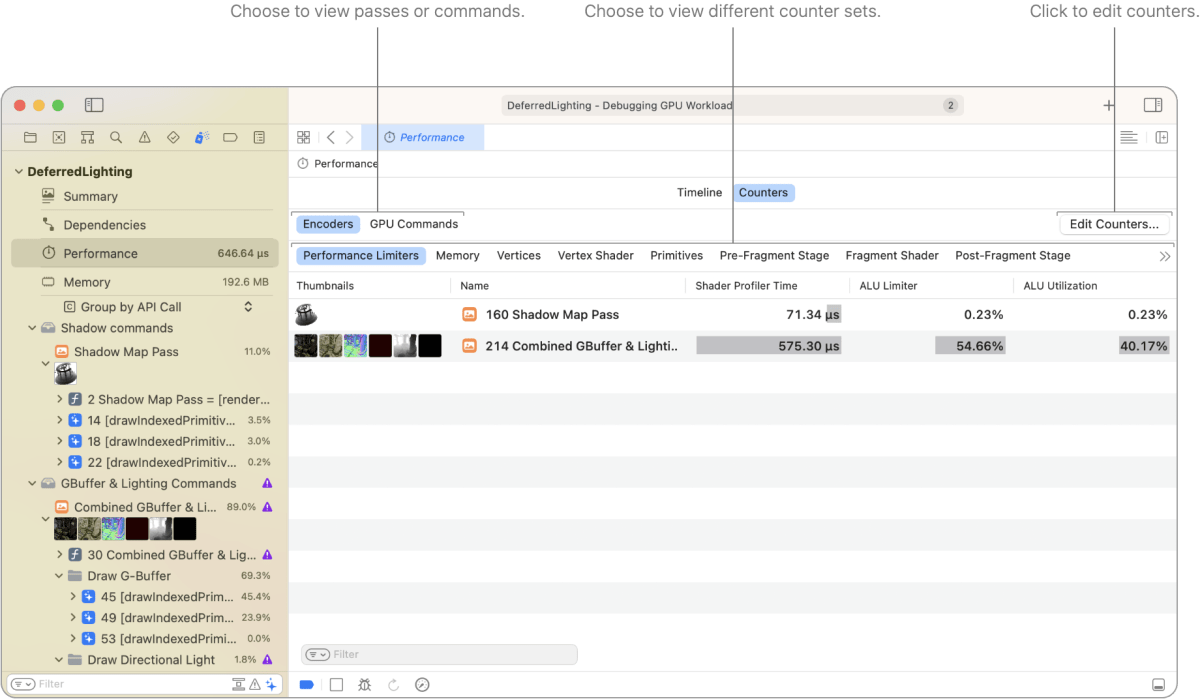Open the Breakpoint navigator tag icon
The width and height of the screenshot is (1200, 699).
click(x=230, y=137)
